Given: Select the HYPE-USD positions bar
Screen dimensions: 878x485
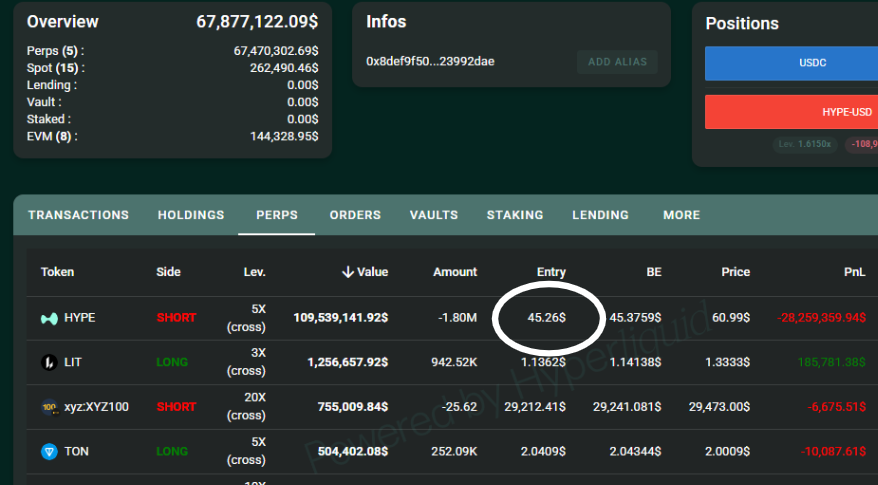Looking at the screenshot, I should (x=791, y=112).
